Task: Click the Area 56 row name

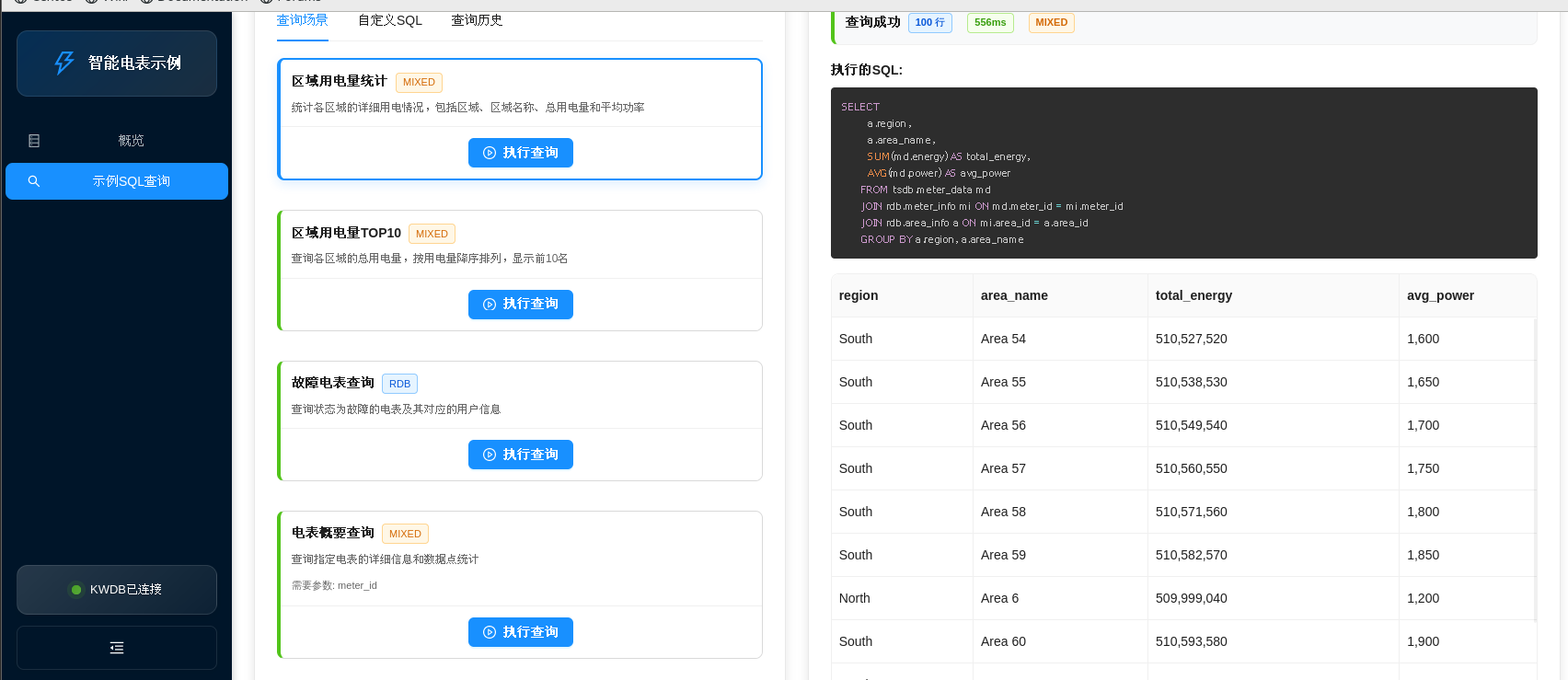Action: pos(1003,425)
